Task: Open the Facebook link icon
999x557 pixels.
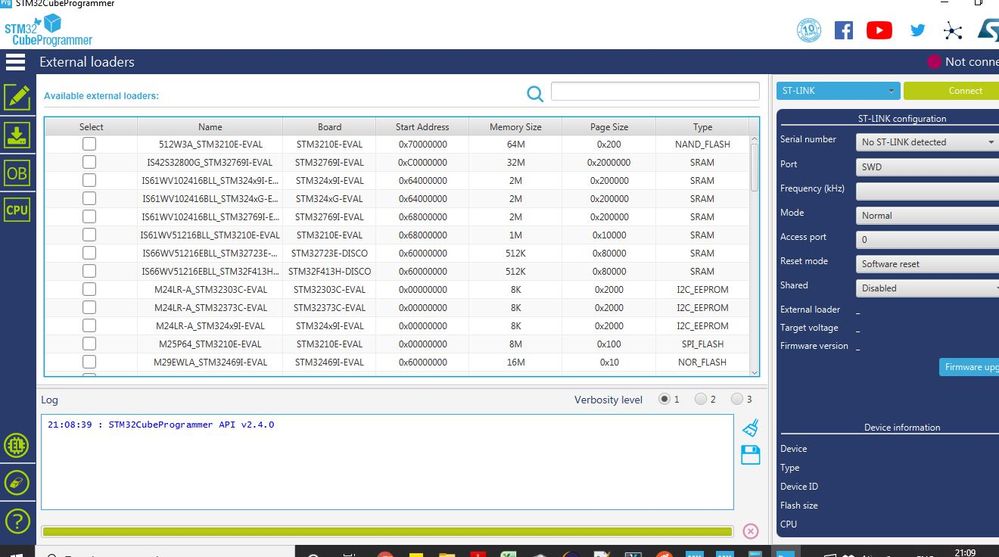Action: (x=844, y=30)
